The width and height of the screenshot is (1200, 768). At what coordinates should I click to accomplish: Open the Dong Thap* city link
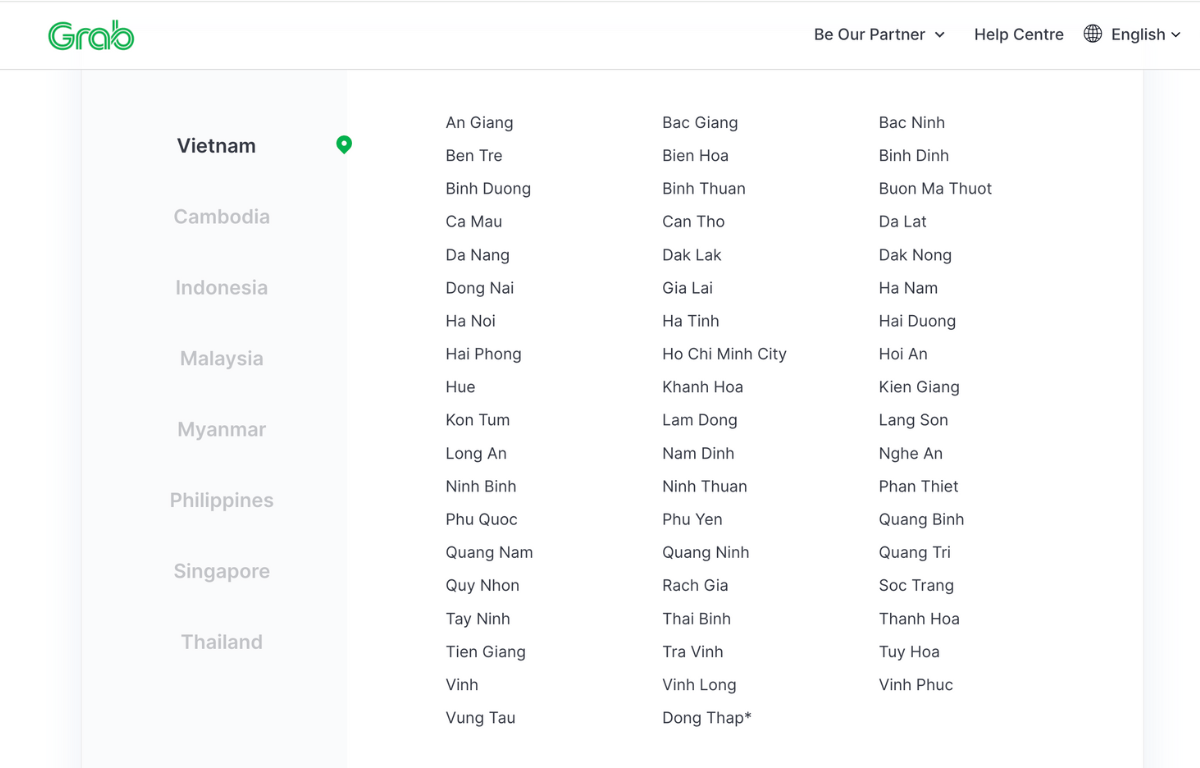click(706, 717)
